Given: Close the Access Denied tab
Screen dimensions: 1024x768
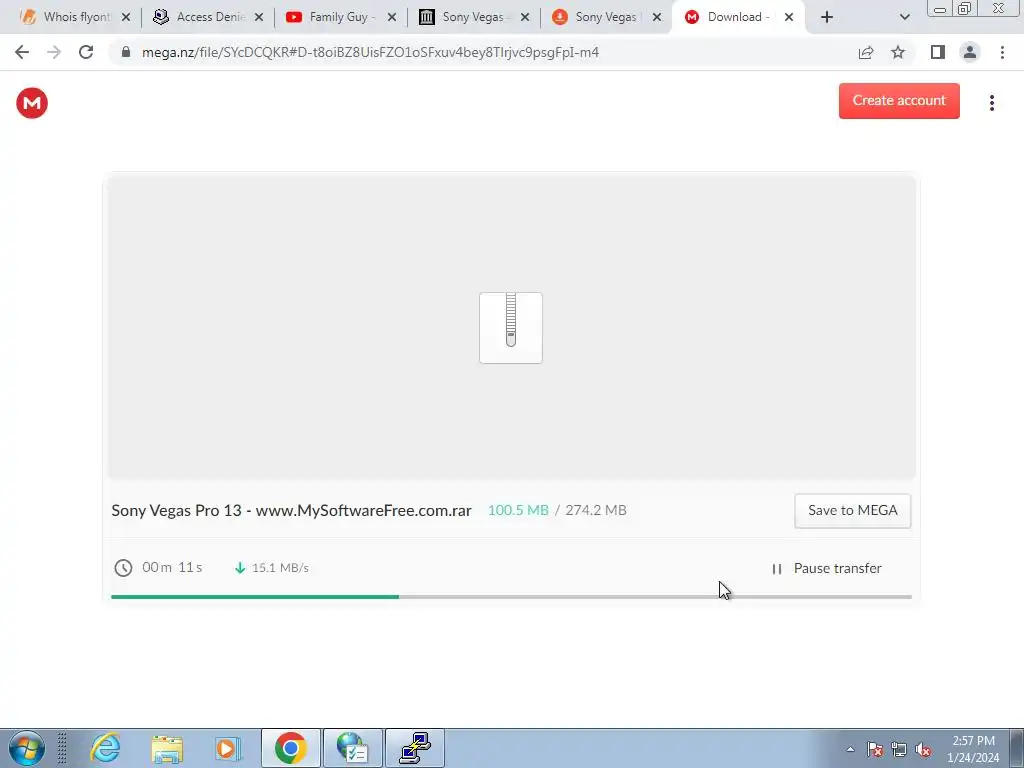Looking at the screenshot, I should pos(259,17).
